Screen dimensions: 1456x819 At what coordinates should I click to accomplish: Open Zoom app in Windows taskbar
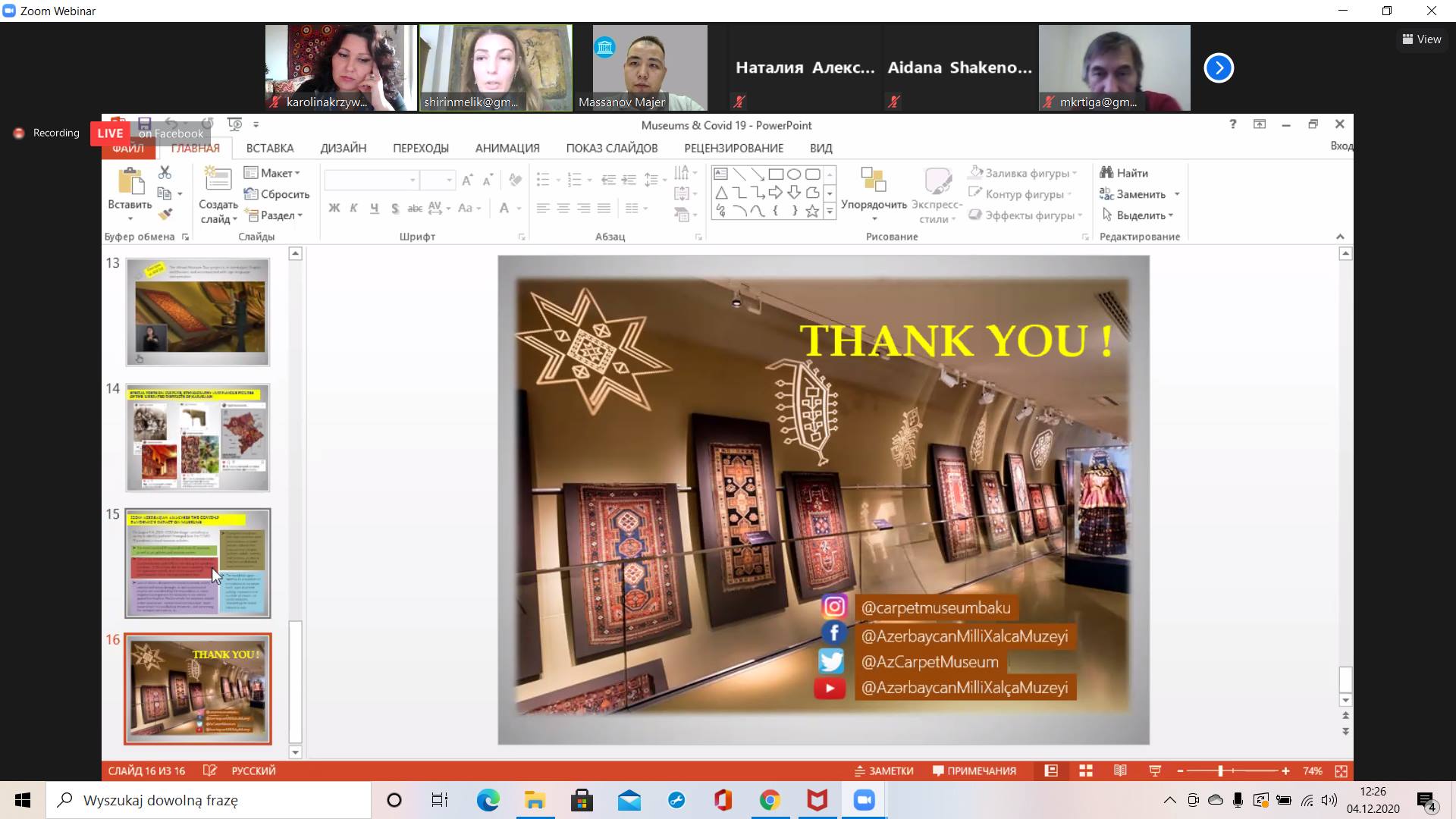point(864,800)
